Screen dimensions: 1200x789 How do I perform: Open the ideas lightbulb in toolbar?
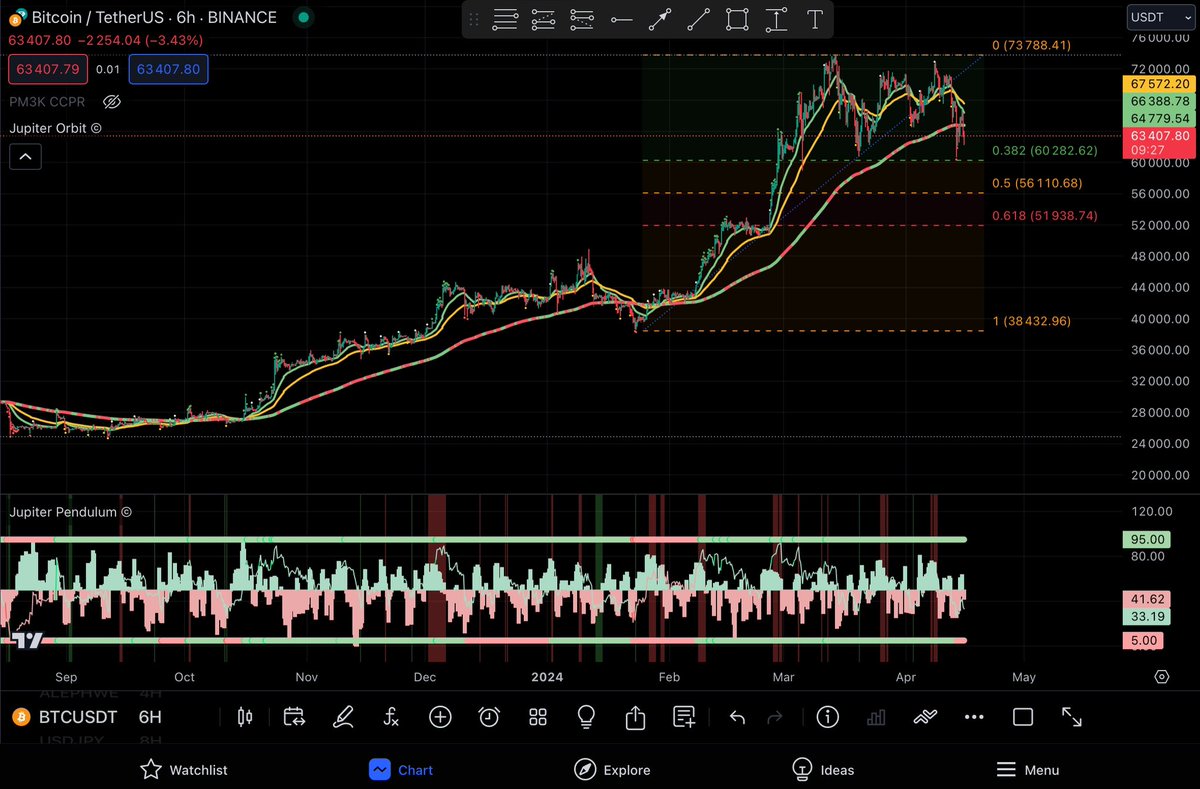(x=587, y=717)
